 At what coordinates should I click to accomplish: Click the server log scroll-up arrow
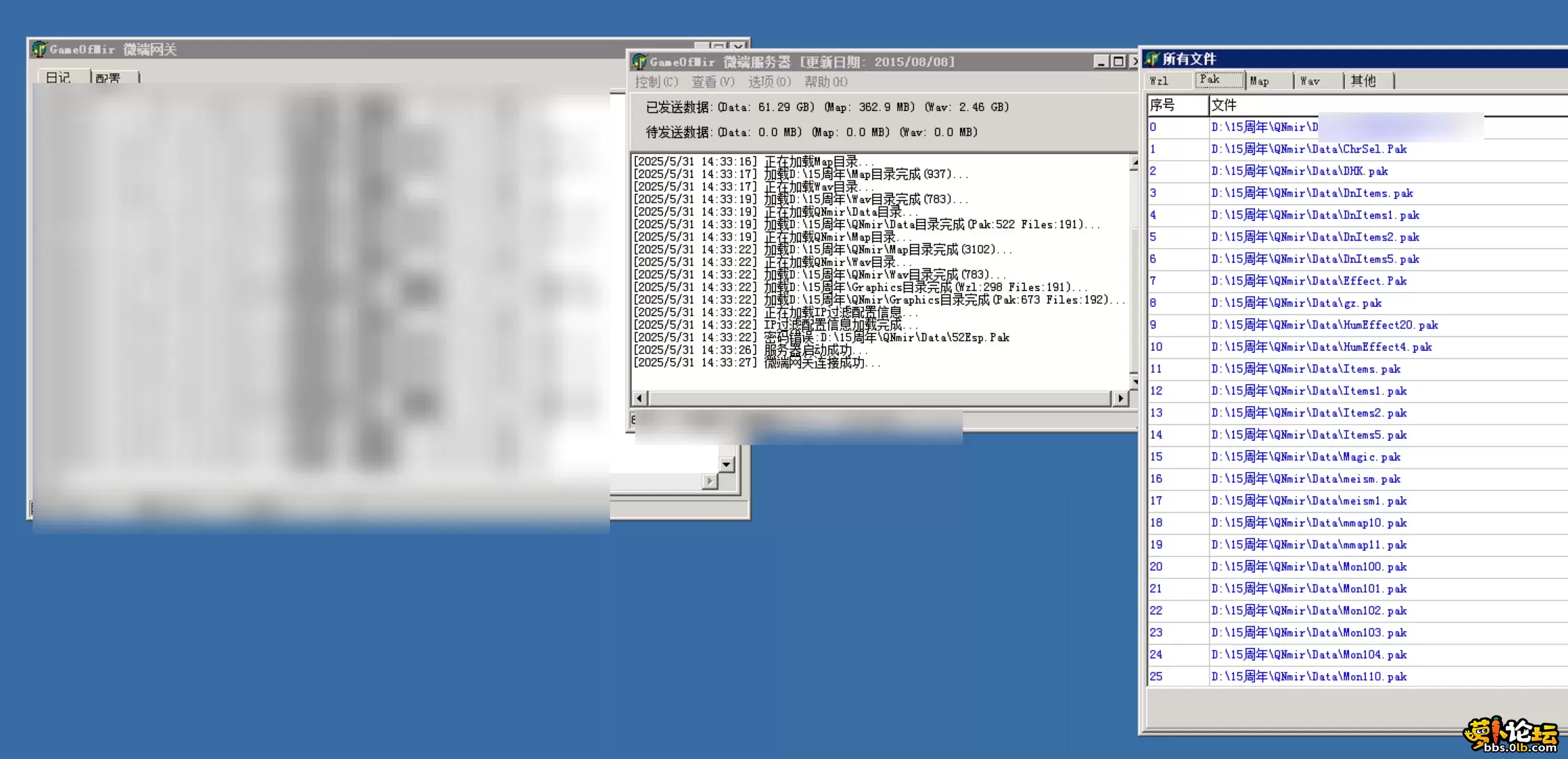click(1134, 163)
